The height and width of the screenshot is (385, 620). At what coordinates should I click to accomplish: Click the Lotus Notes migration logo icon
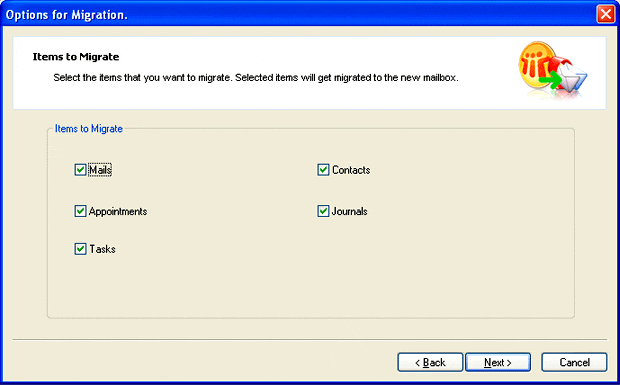[553, 70]
